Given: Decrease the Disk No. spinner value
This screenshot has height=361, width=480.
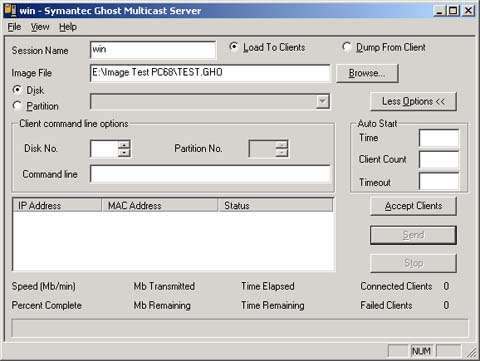Looking at the screenshot, I should 124,153.
